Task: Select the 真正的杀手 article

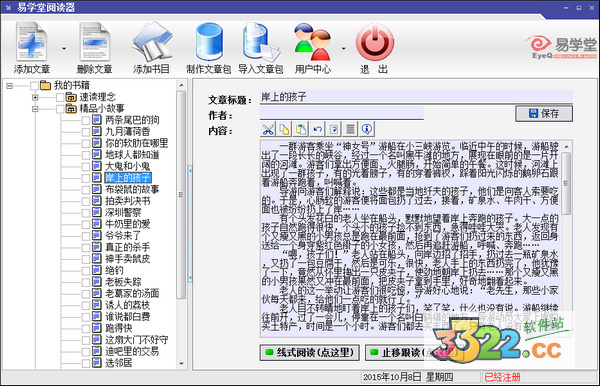Action: (x=128, y=247)
